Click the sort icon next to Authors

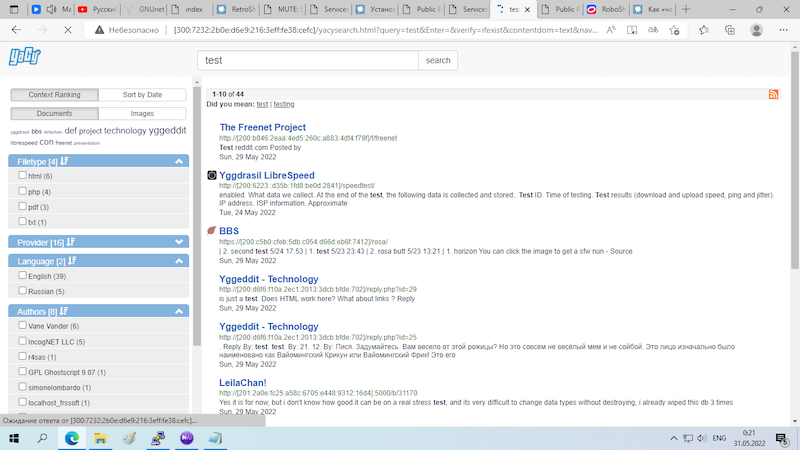[x=64, y=311]
